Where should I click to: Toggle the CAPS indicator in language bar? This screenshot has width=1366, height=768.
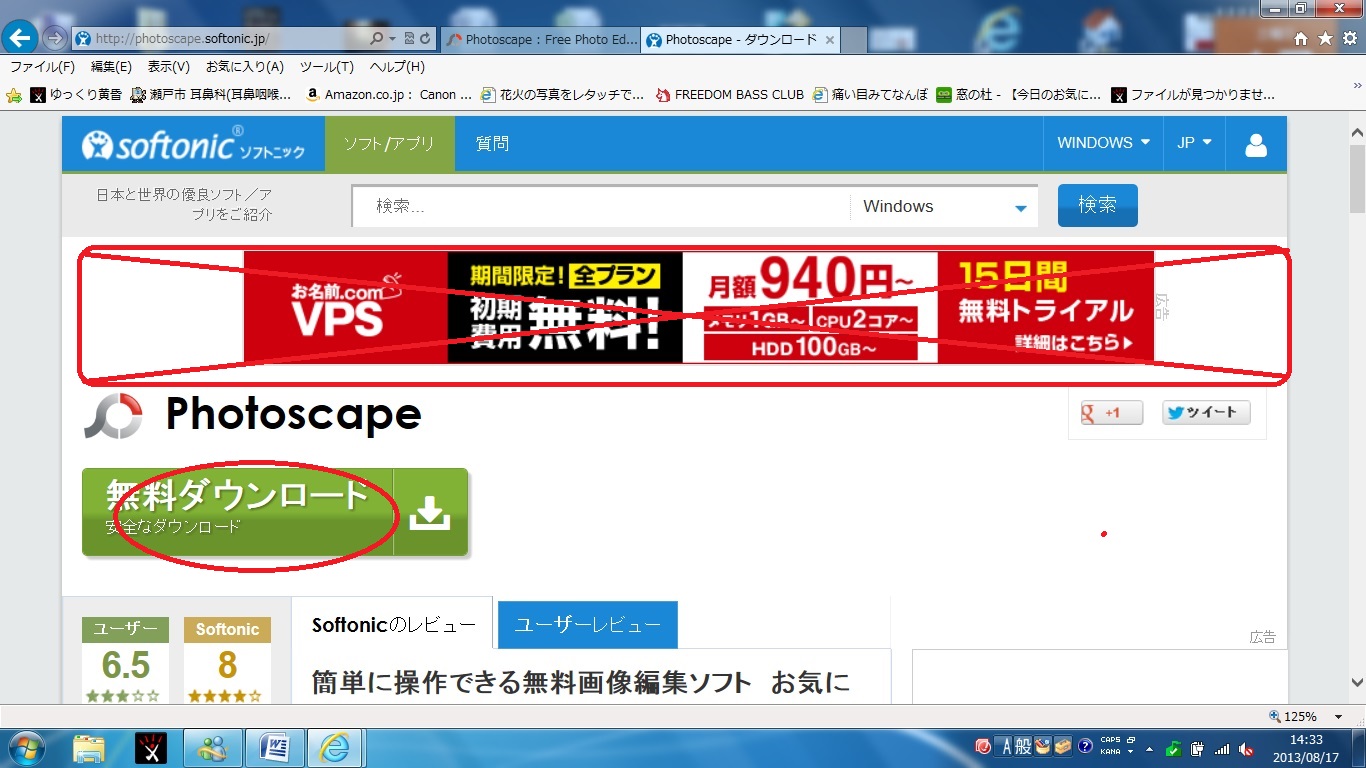[x=1110, y=741]
